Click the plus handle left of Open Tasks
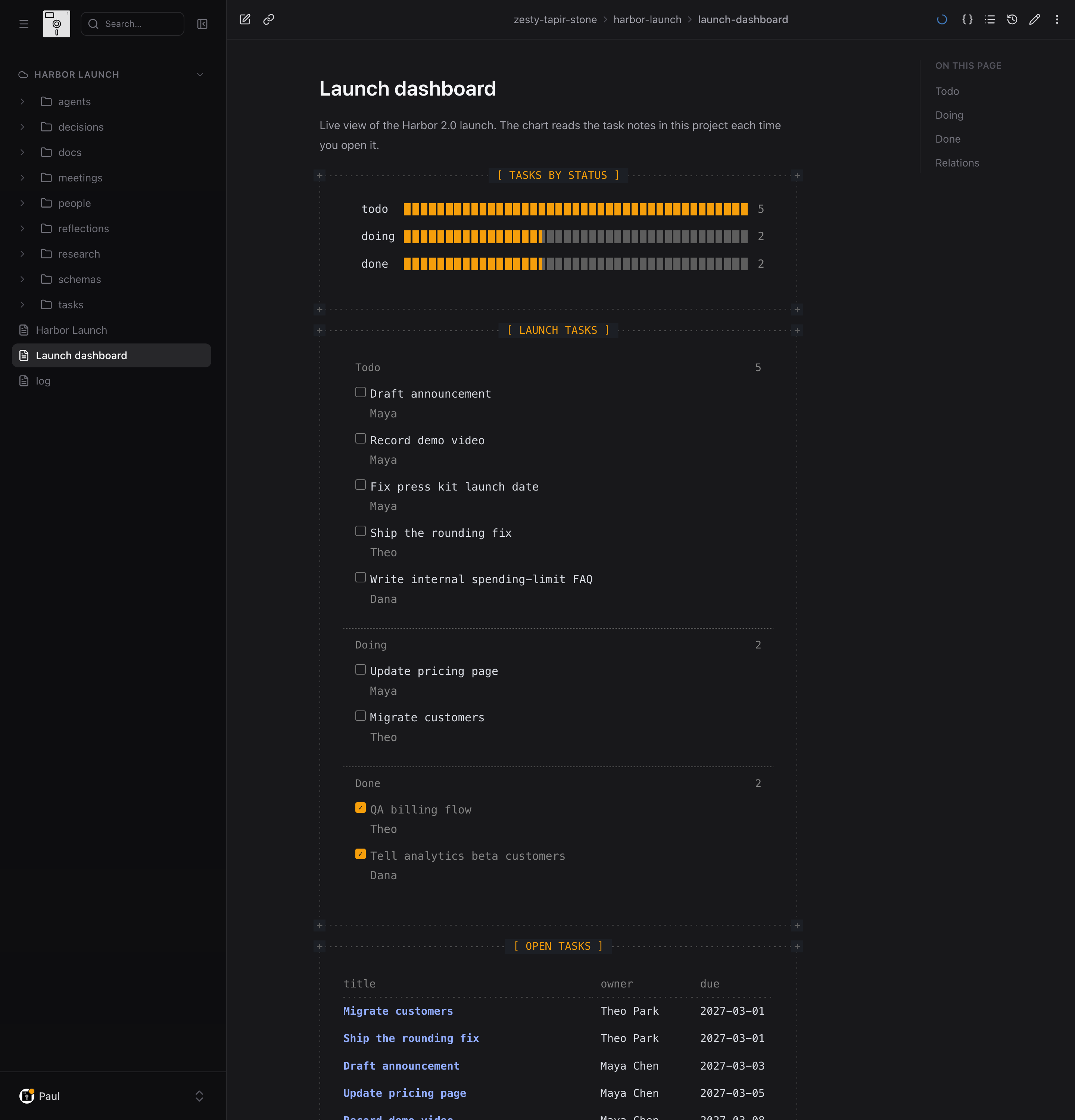The height and width of the screenshot is (1120, 1075). click(320, 946)
